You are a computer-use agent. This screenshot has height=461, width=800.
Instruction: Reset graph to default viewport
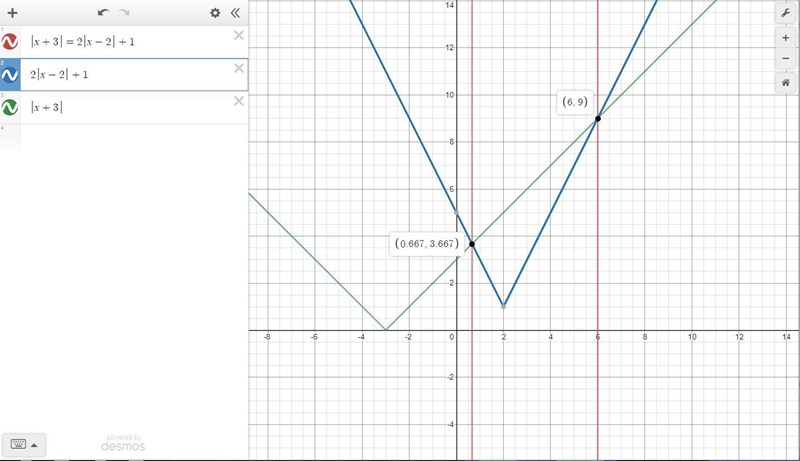point(786,83)
